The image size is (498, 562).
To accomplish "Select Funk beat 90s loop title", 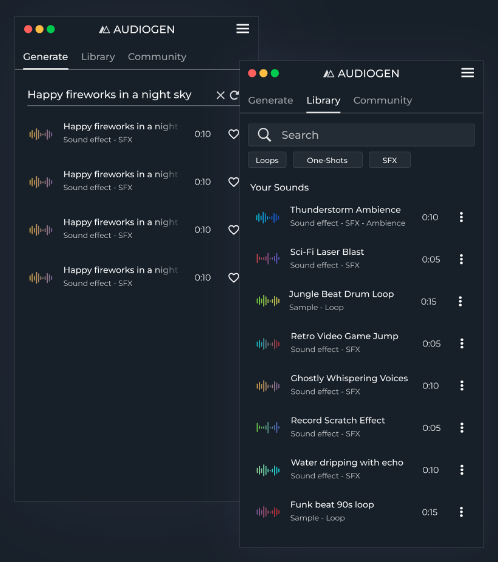I will click(x=332, y=505).
